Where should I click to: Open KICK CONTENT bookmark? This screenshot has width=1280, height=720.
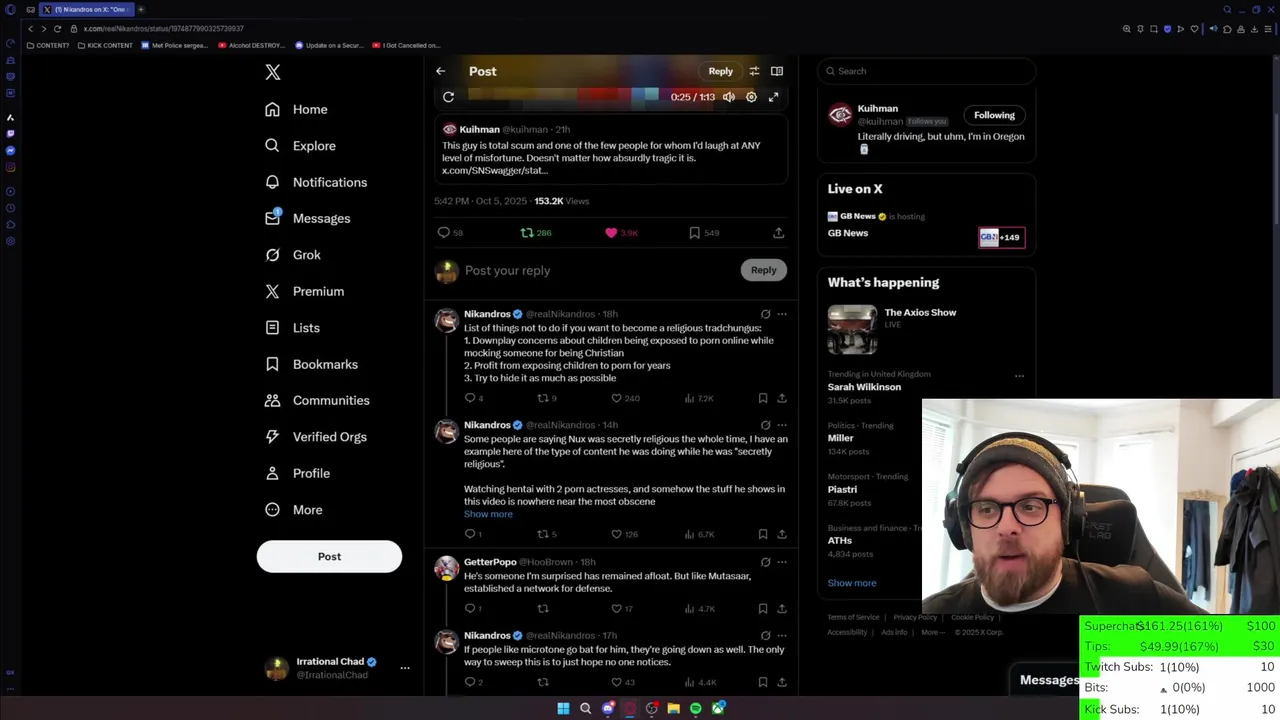click(105, 45)
